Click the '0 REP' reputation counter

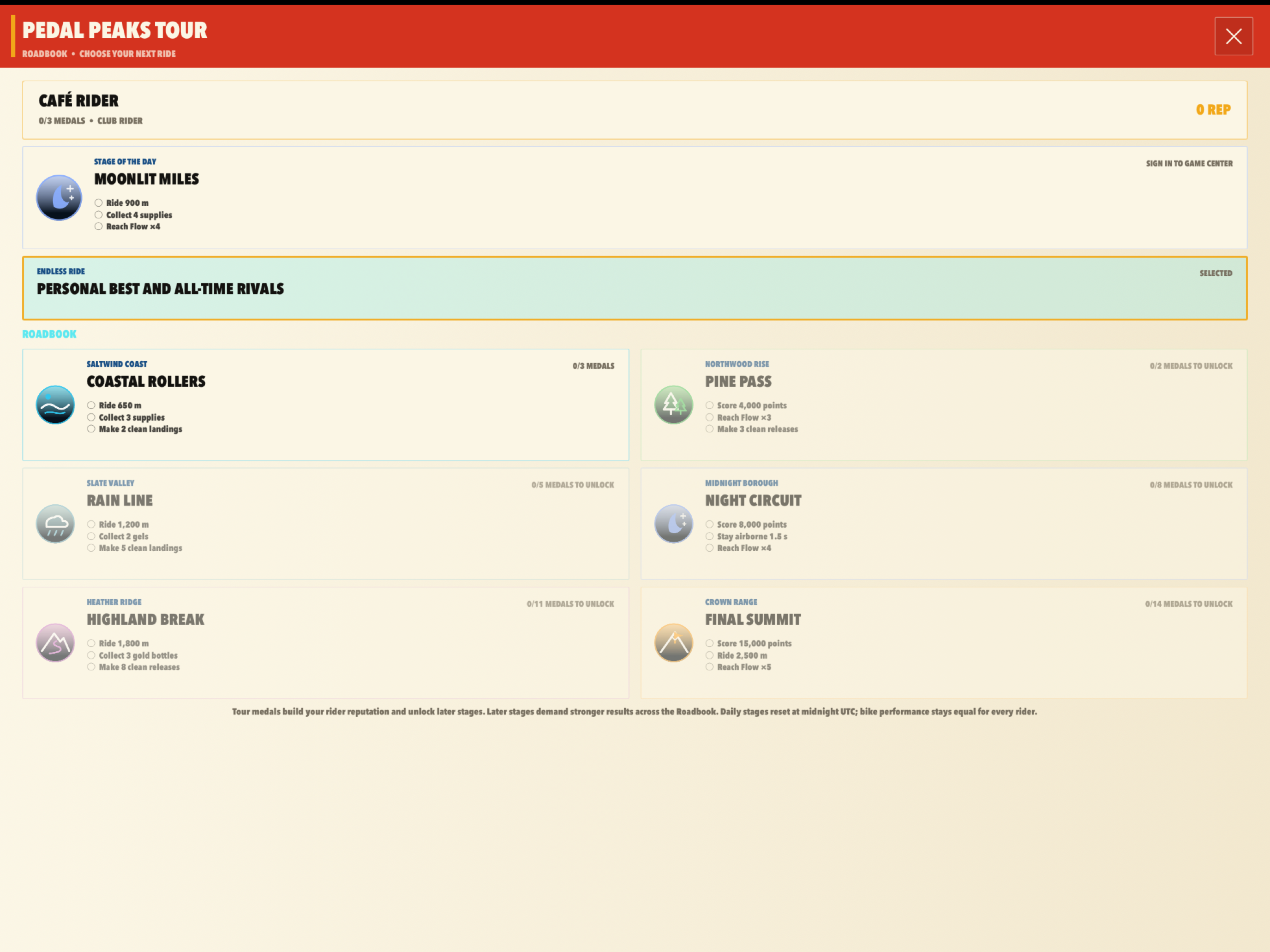tap(1213, 110)
